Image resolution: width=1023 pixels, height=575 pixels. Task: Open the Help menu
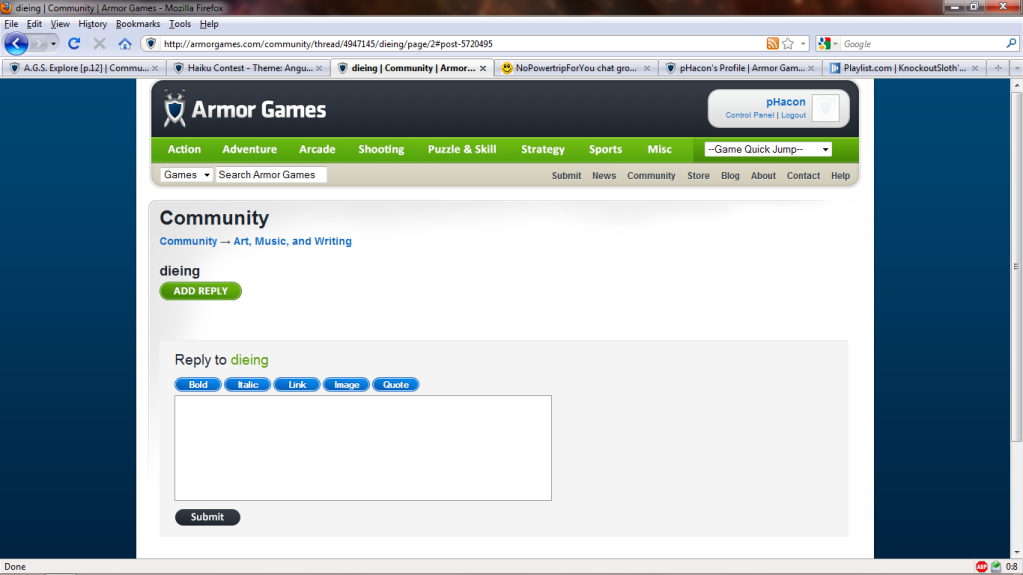[x=209, y=24]
